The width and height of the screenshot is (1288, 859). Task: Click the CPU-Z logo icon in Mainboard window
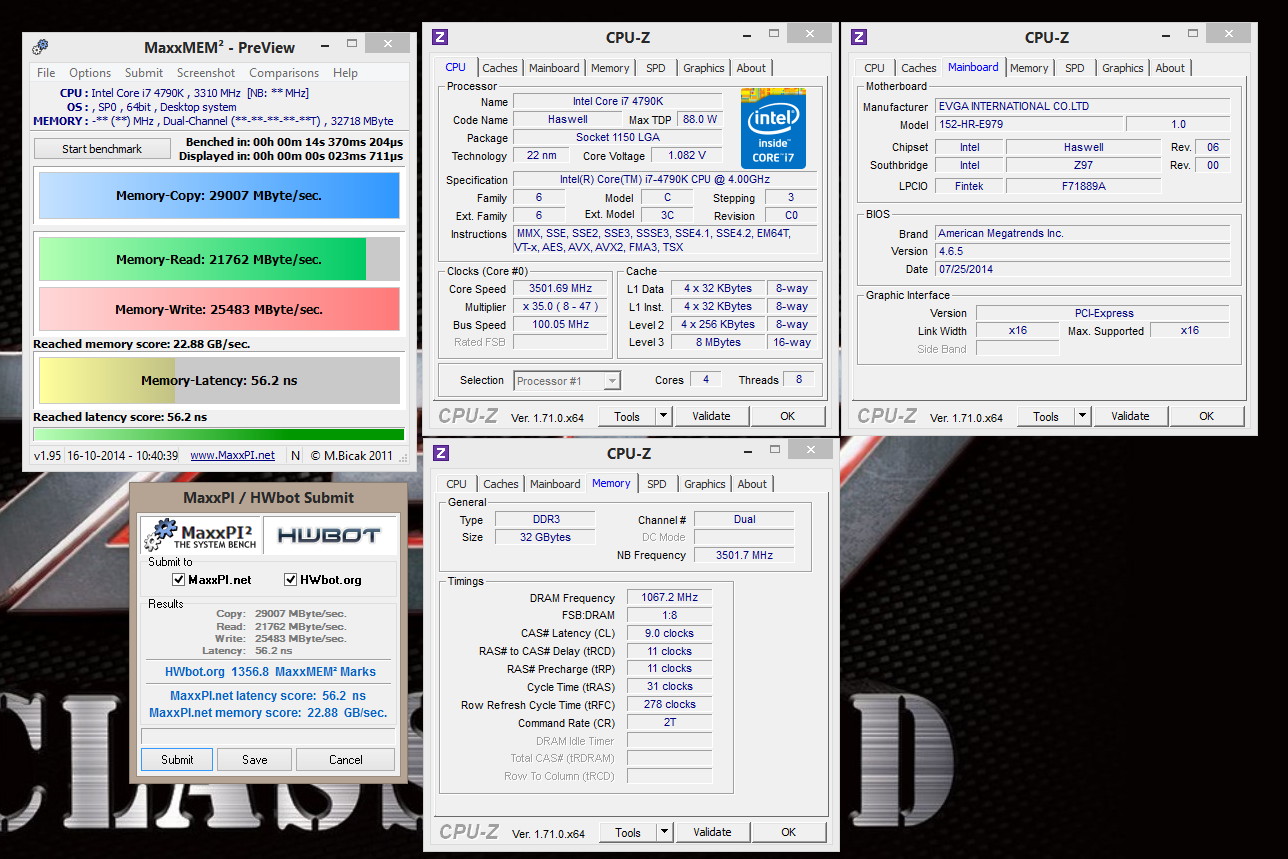[x=858, y=37]
